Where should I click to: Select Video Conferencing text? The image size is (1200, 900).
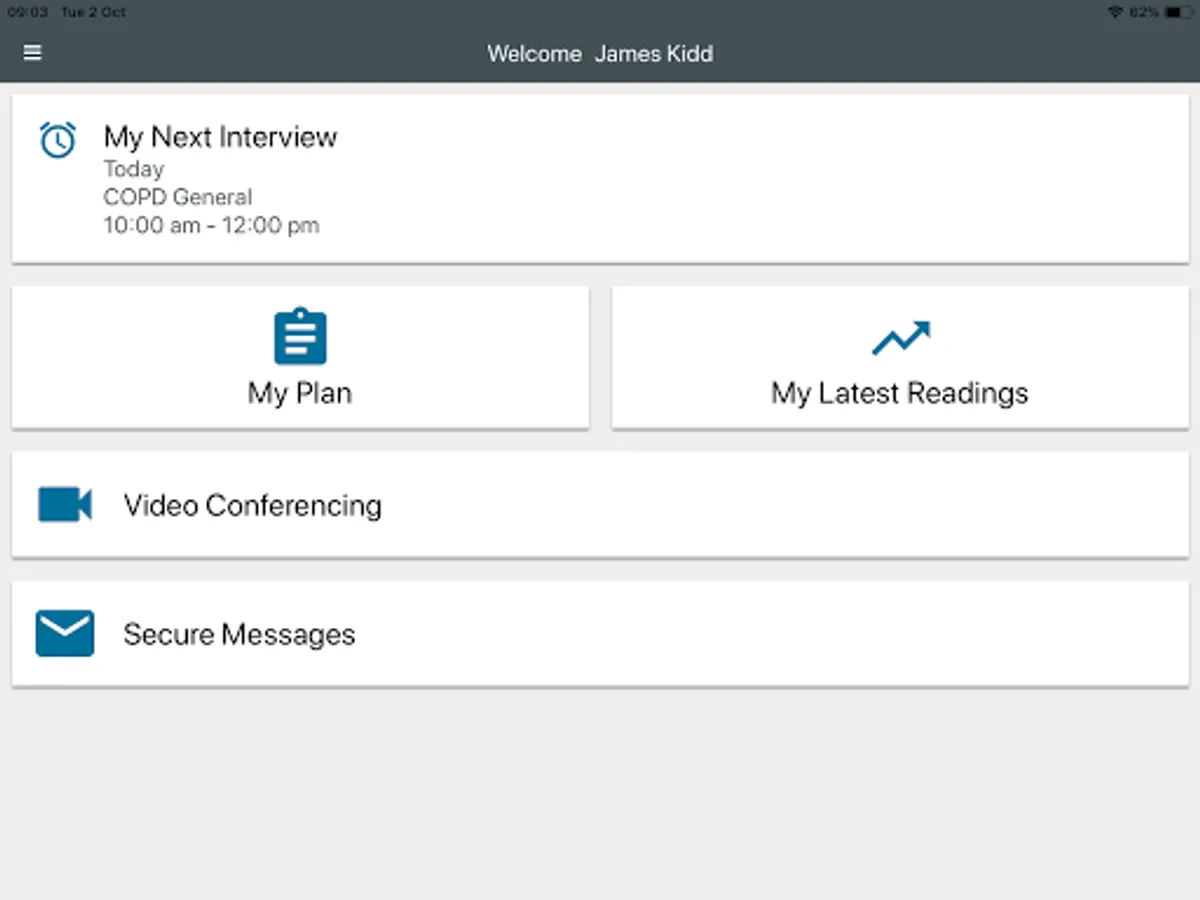252,505
